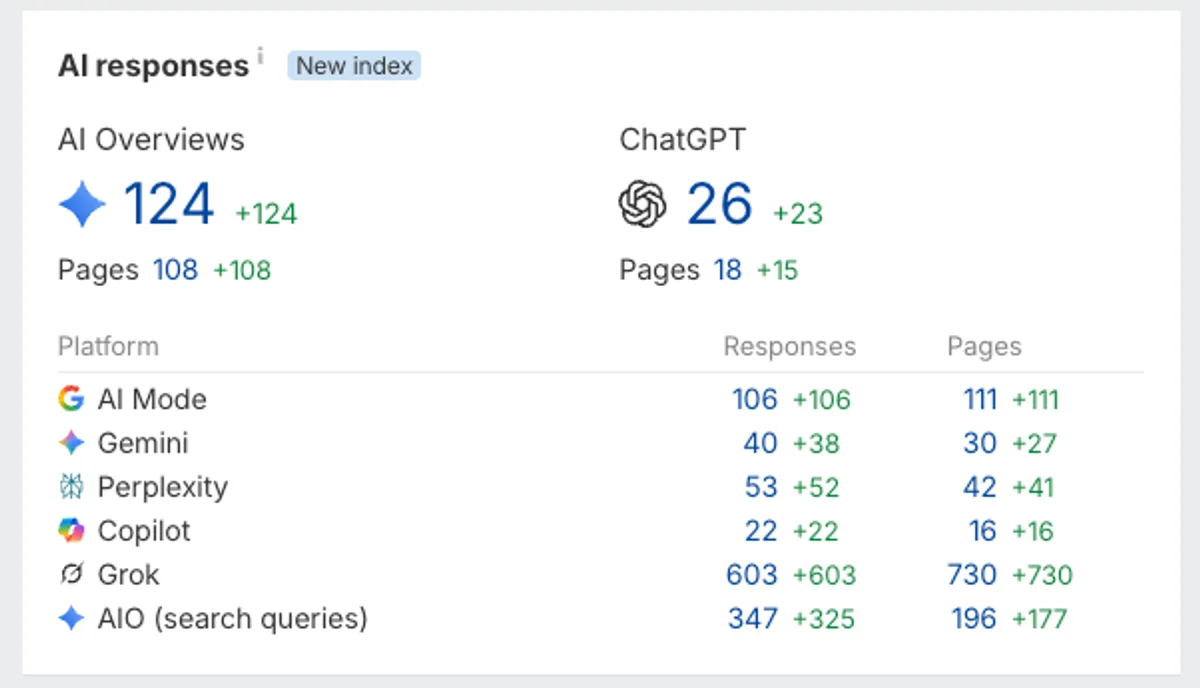Screen dimensions: 1200x688
Task: Click the New index badge
Action: click(x=354, y=66)
